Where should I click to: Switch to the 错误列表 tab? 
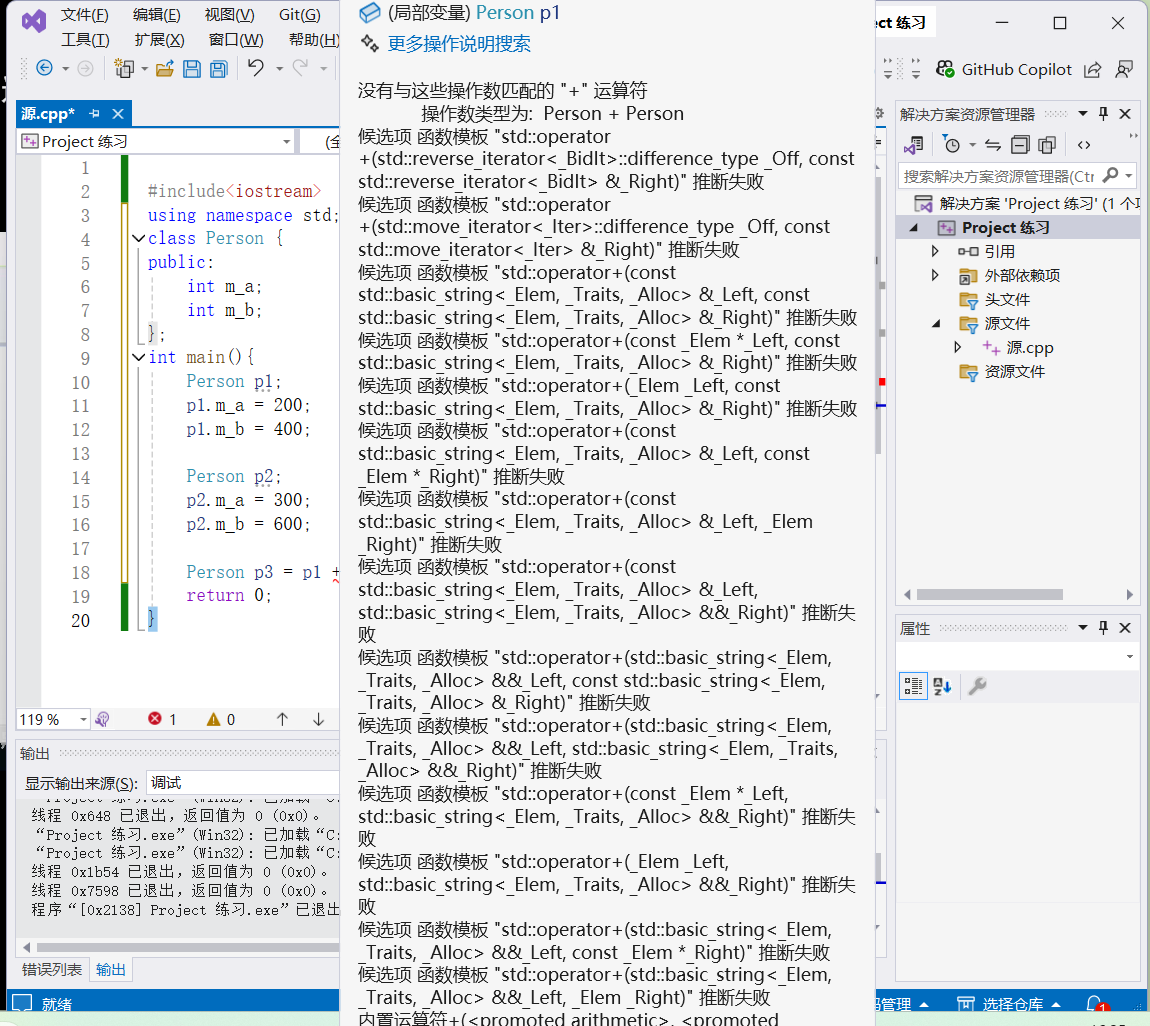coord(51,970)
